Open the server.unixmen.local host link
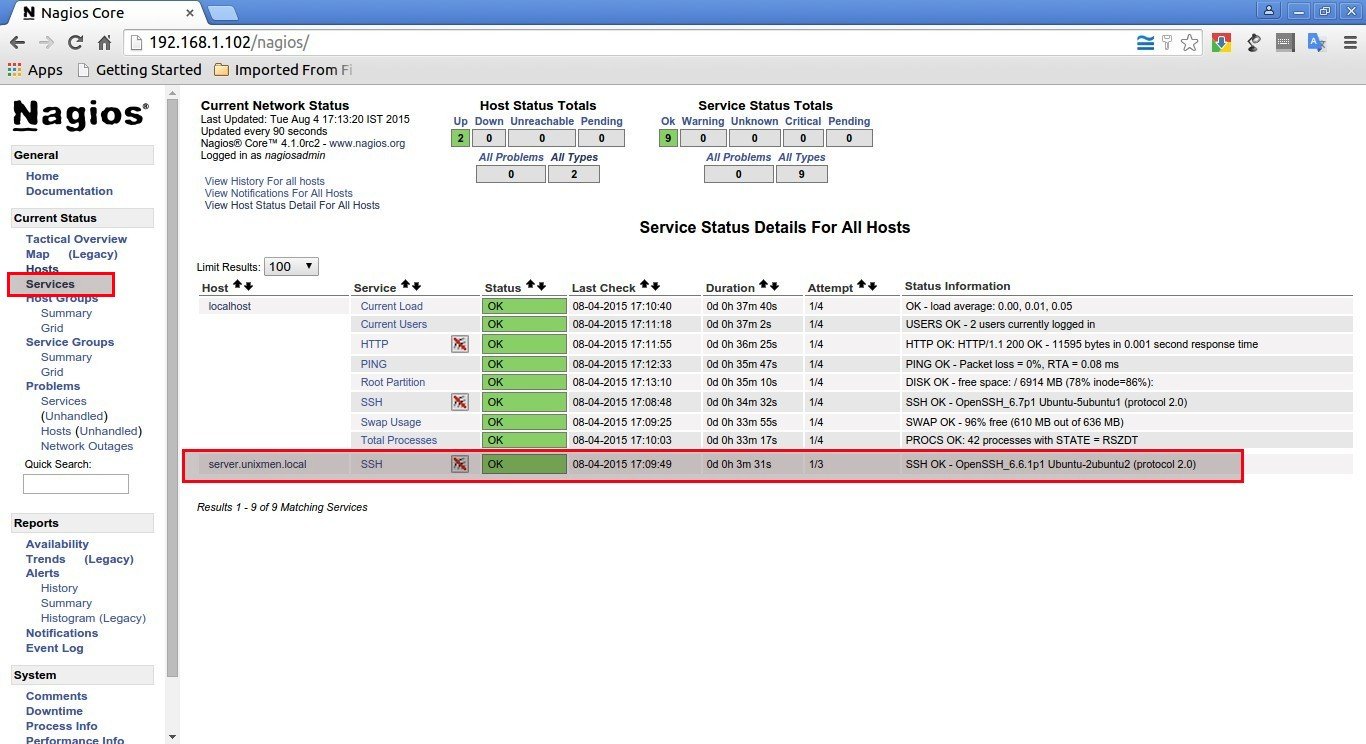Screen dimensions: 1366x744 [257, 464]
